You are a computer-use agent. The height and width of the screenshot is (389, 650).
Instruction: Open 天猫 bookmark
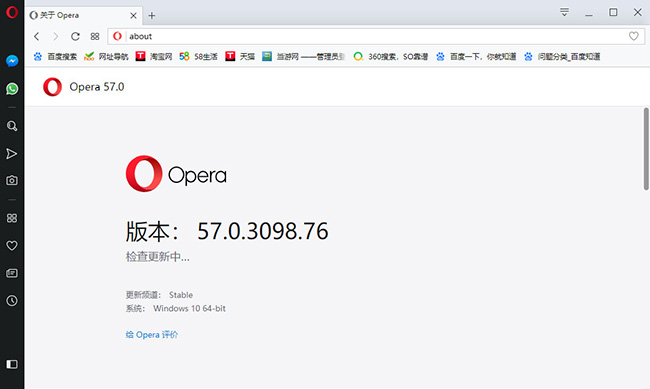240,56
